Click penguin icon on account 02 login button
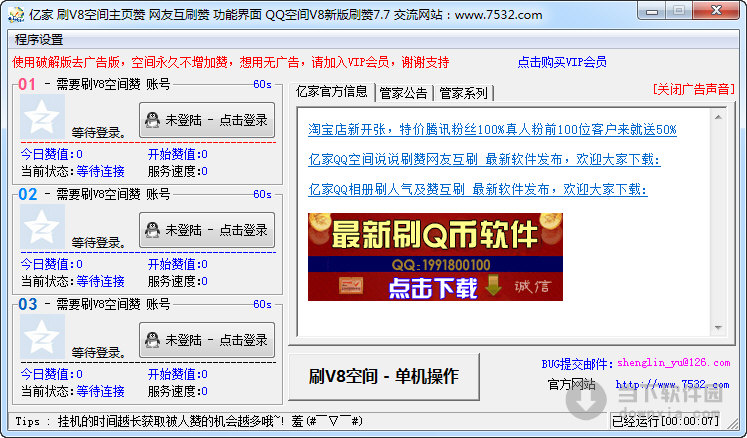 click(x=152, y=230)
